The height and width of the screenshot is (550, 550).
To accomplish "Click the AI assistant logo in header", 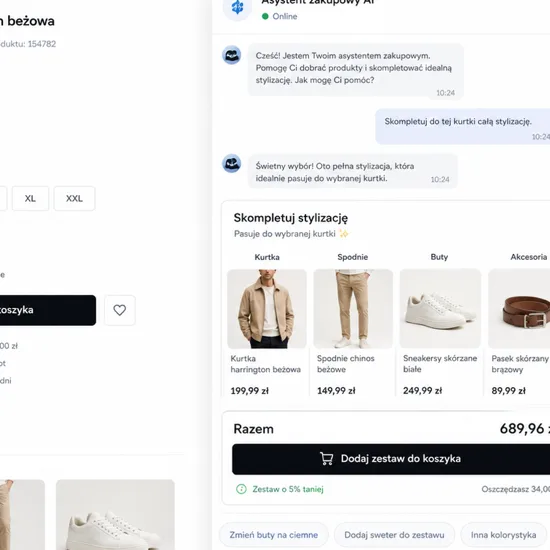I will coord(237,8).
